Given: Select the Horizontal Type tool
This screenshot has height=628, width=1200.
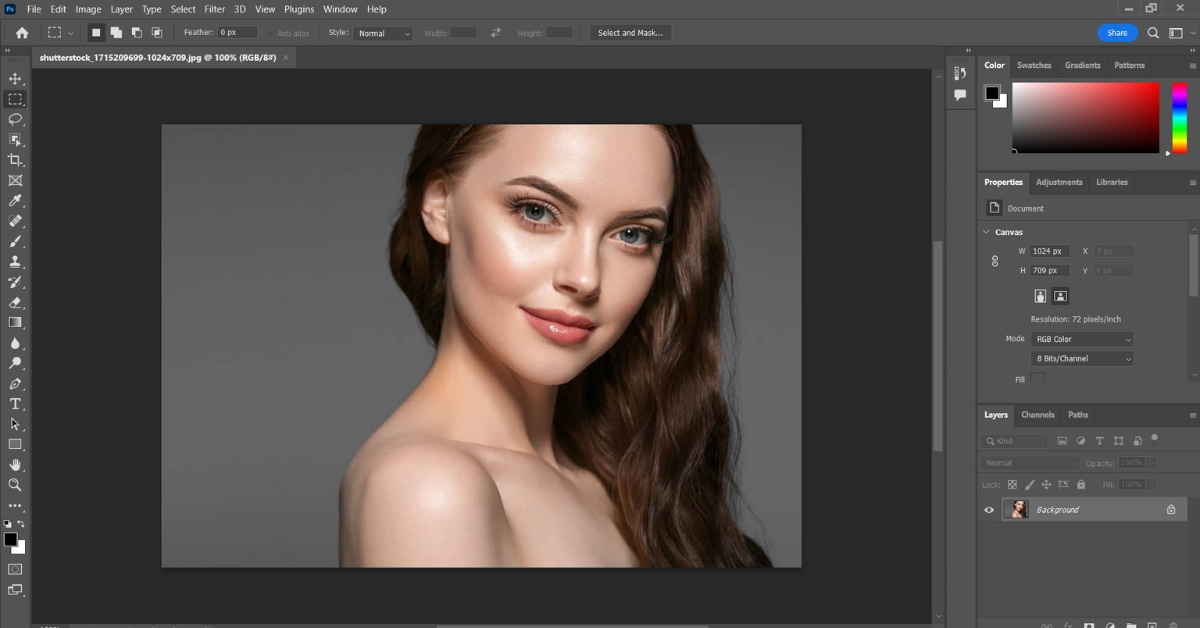Looking at the screenshot, I should (15, 404).
